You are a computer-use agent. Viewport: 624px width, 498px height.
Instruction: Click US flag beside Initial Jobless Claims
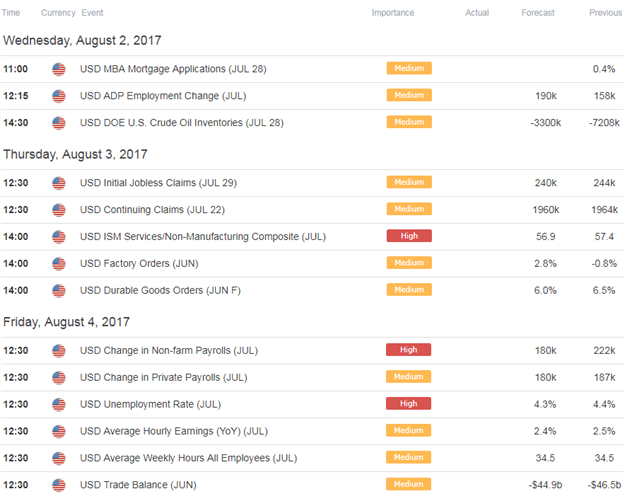coord(58,183)
